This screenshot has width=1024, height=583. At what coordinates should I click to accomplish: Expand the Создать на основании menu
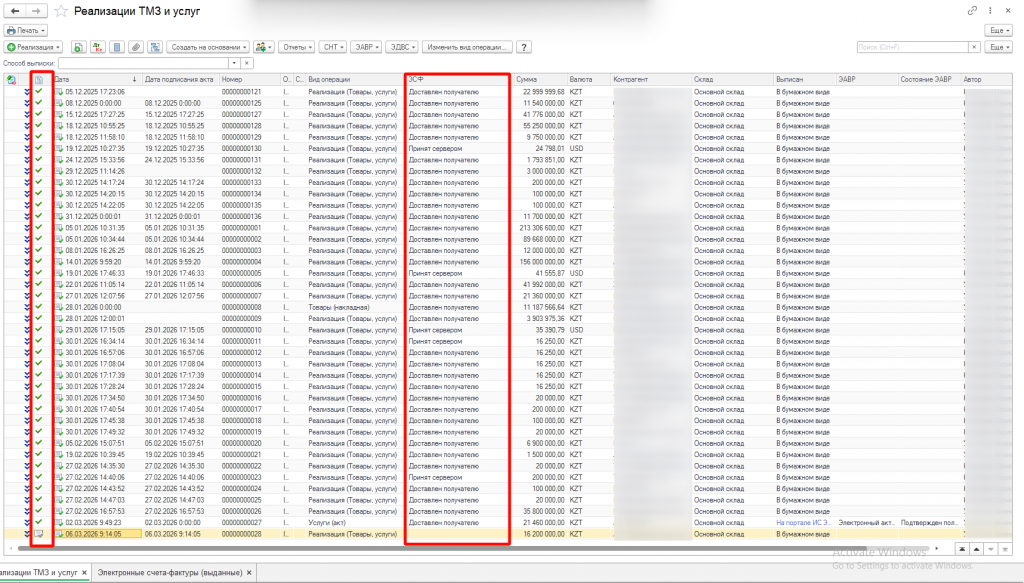(208, 47)
